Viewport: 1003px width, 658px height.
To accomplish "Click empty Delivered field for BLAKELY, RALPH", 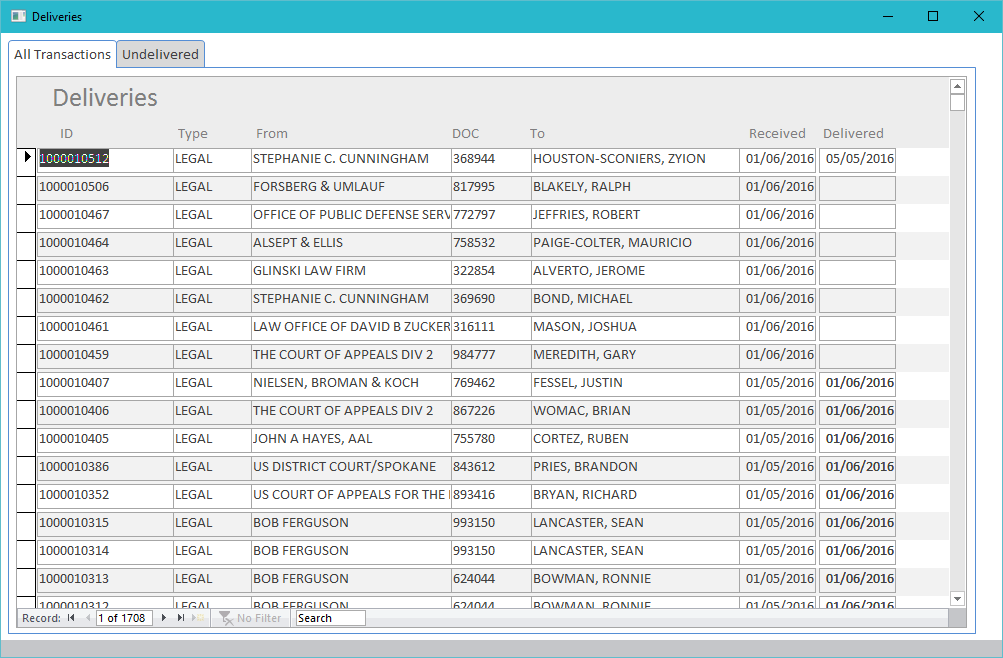I will pyautogui.click(x=857, y=187).
